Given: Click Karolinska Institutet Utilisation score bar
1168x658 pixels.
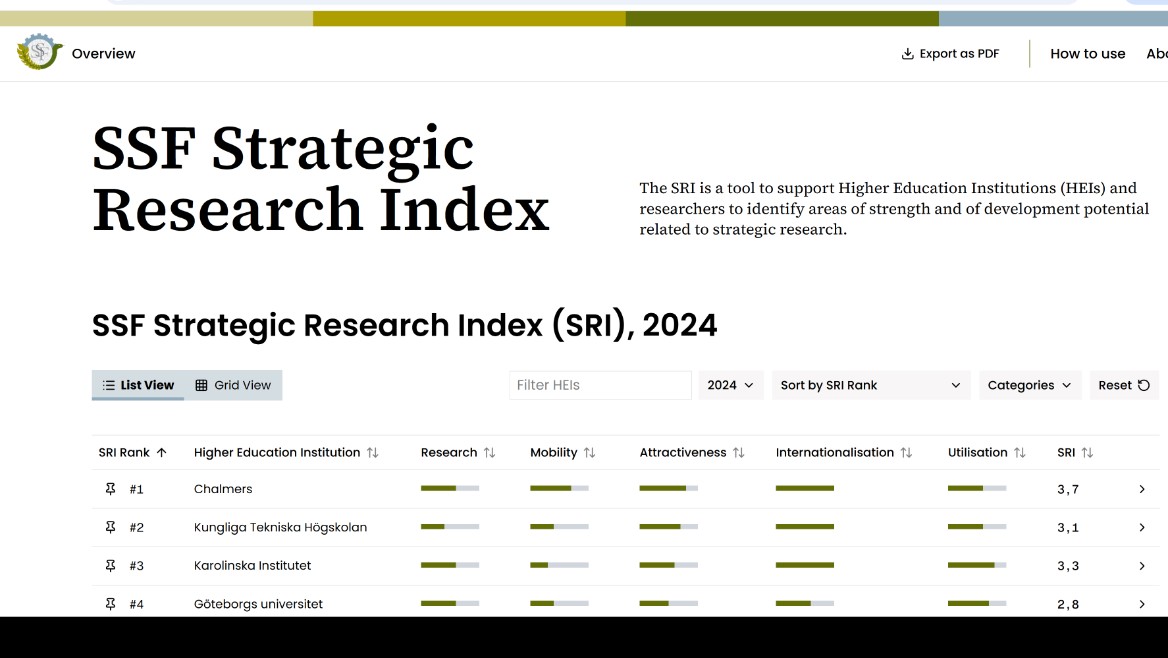Looking at the screenshot, I should [x=977, y=565].
